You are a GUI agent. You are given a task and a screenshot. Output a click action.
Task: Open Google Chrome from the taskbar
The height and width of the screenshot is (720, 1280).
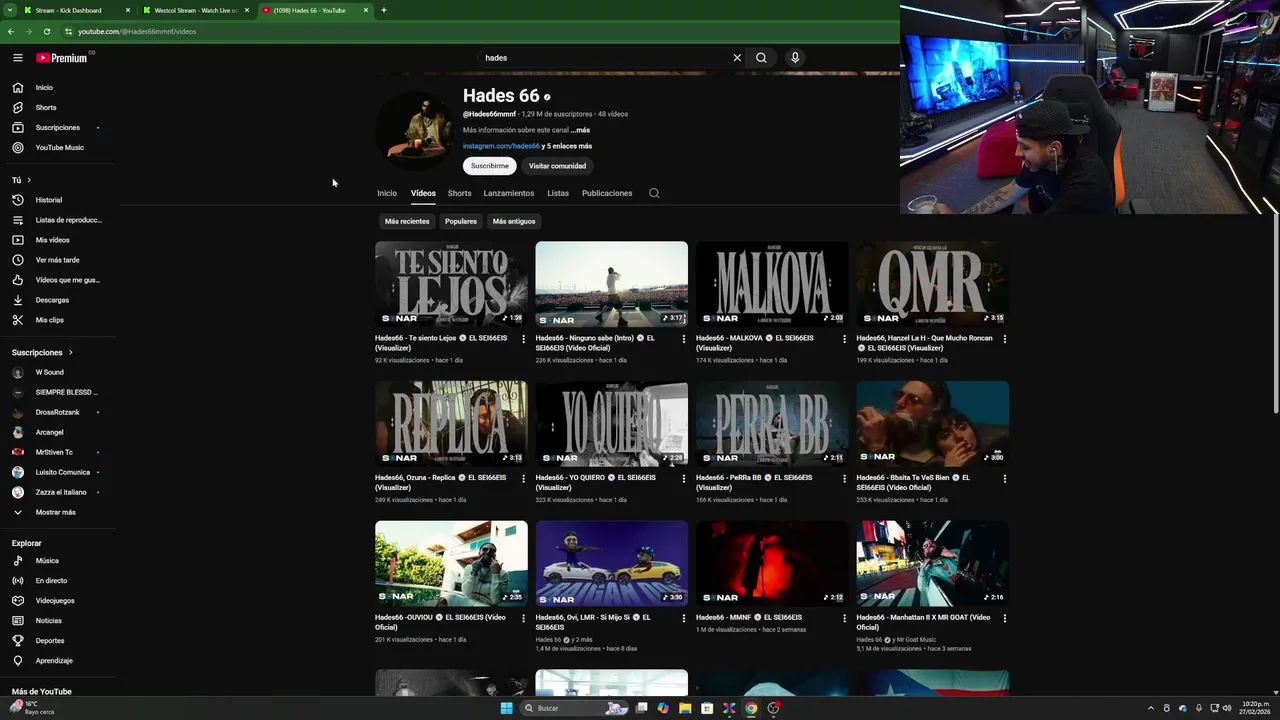(x=751, y=708)
